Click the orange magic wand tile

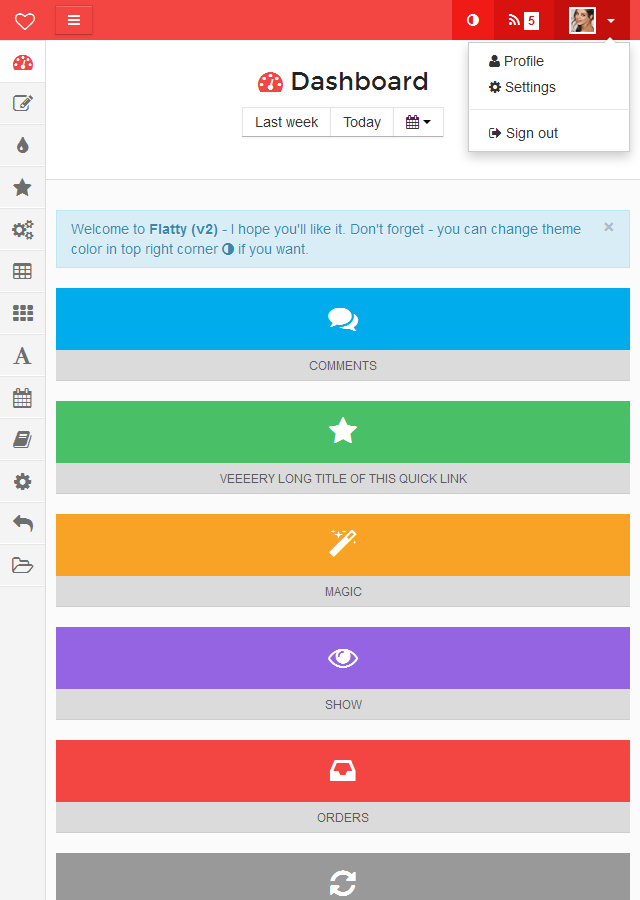click(x=343, y=545)
